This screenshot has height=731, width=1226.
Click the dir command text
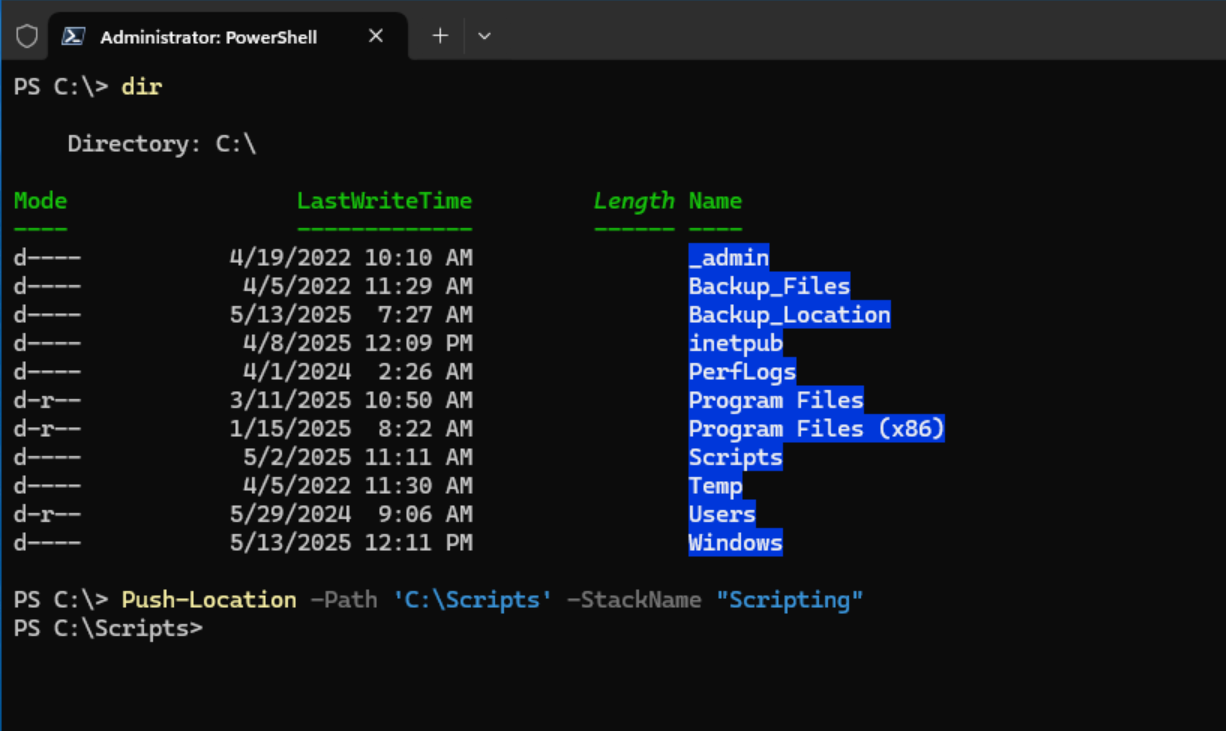pyautogui.click(x=141, y=87)
